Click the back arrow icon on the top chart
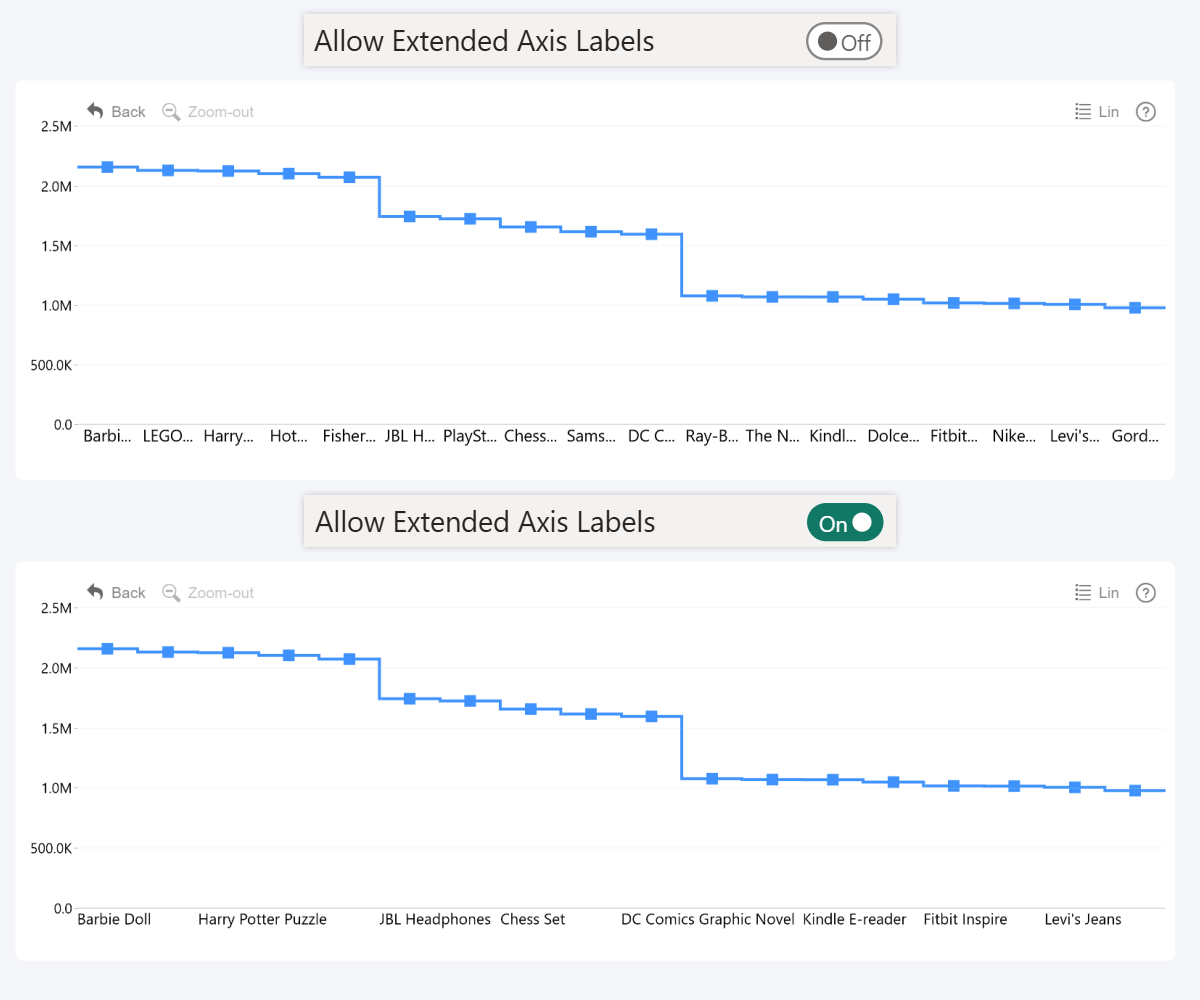Viewport: 1200px width, 1000px height. click(93, 110)
